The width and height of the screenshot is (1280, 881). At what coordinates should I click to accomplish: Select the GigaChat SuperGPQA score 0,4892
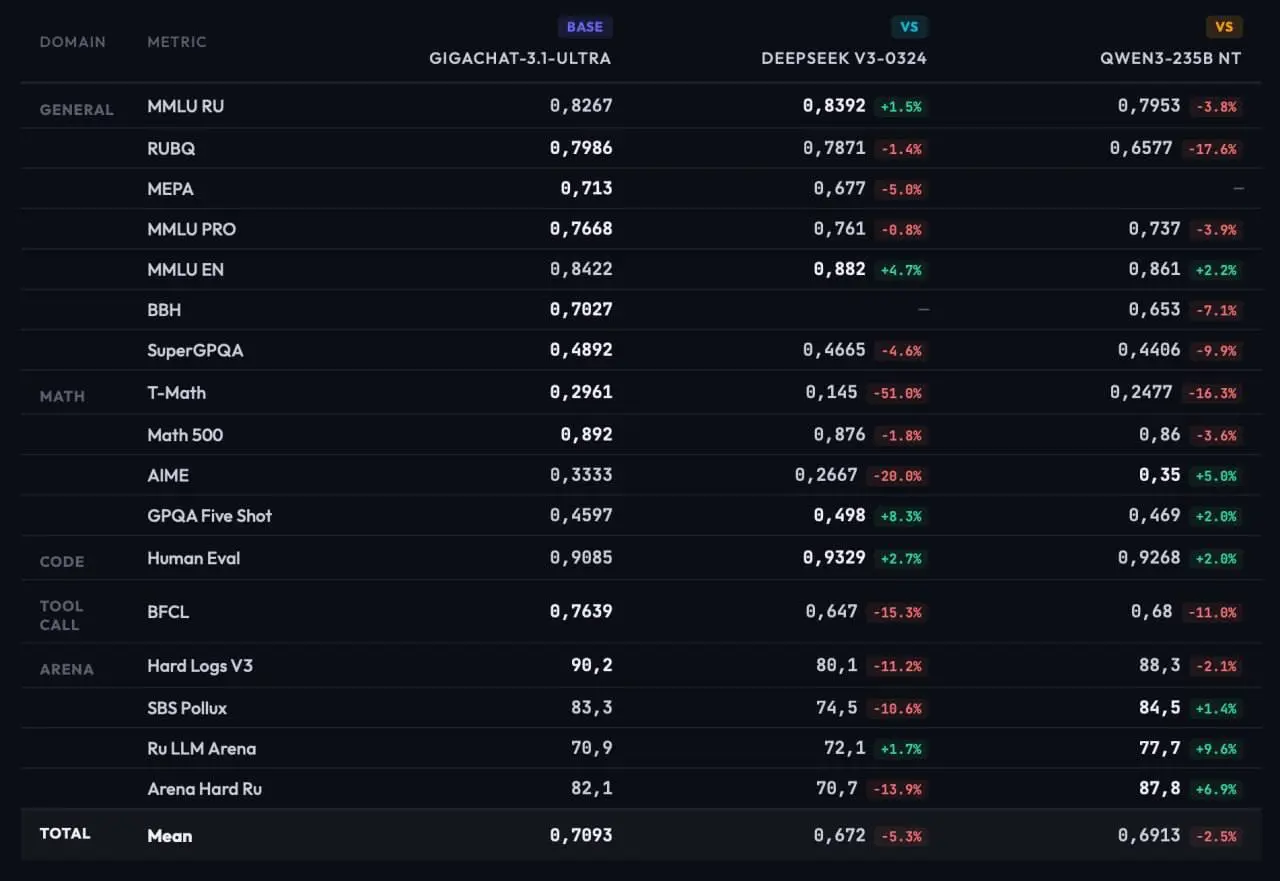click(581, 351)
